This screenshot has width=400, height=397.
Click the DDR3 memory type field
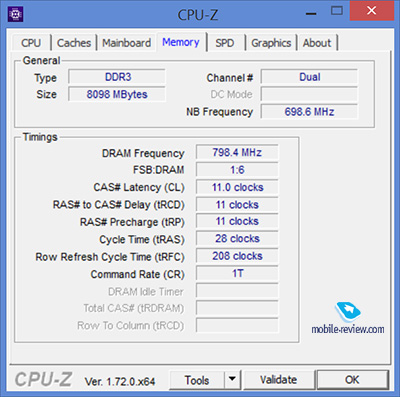coord(117,77)
